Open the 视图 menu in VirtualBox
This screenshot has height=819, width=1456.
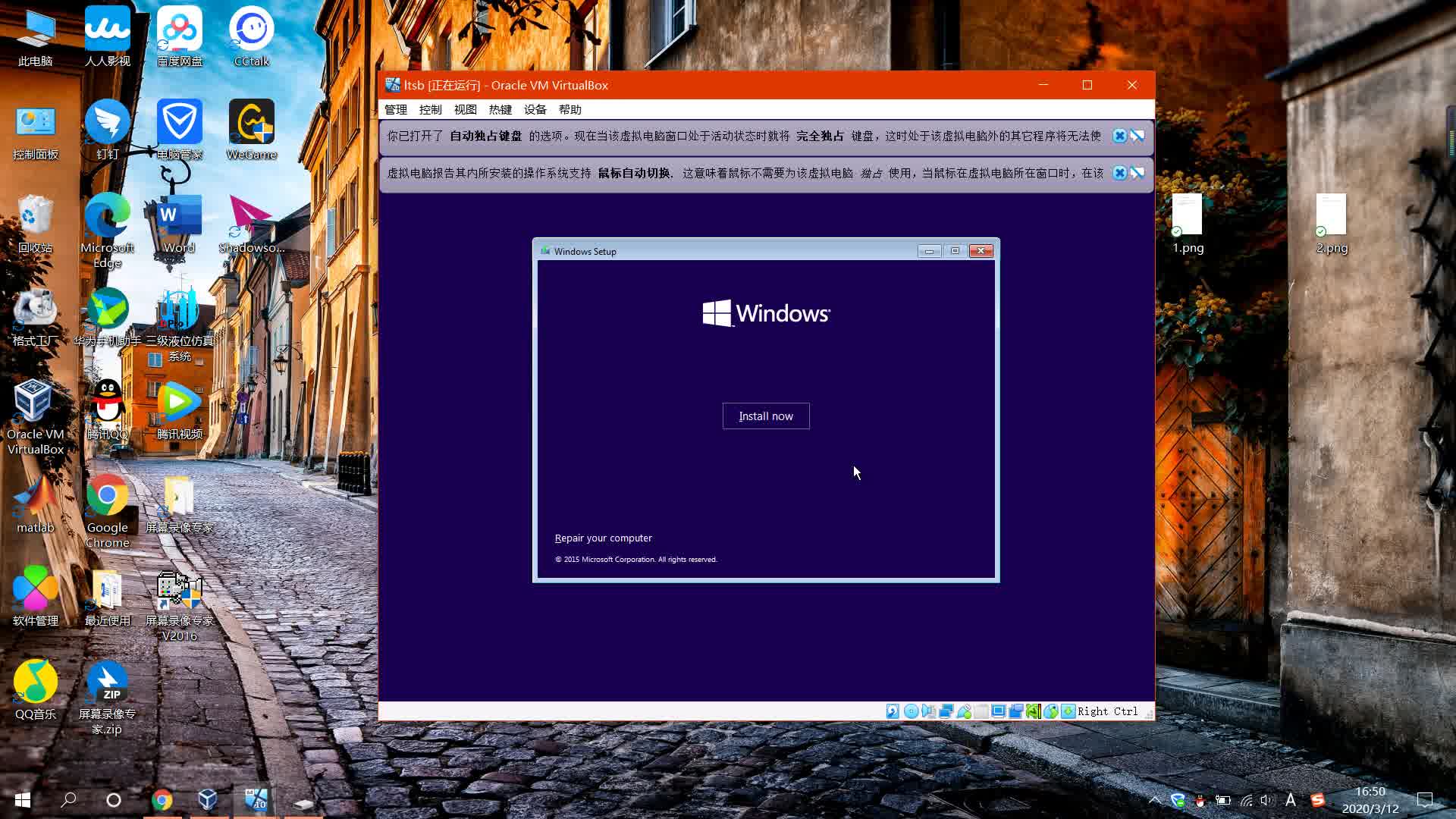click(466, 109)
